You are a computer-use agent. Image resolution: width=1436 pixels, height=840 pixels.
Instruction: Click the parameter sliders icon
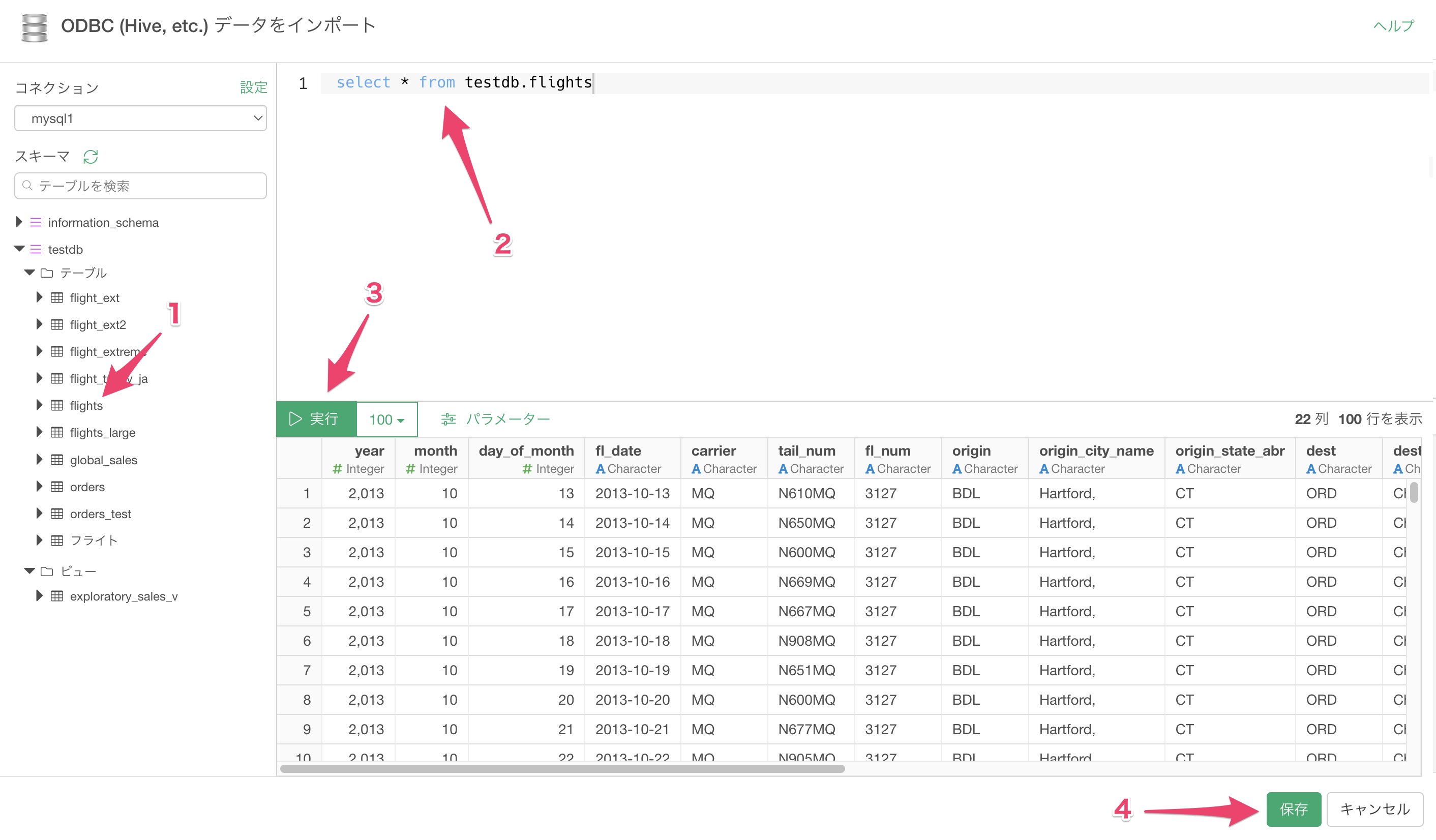(448, 419)
